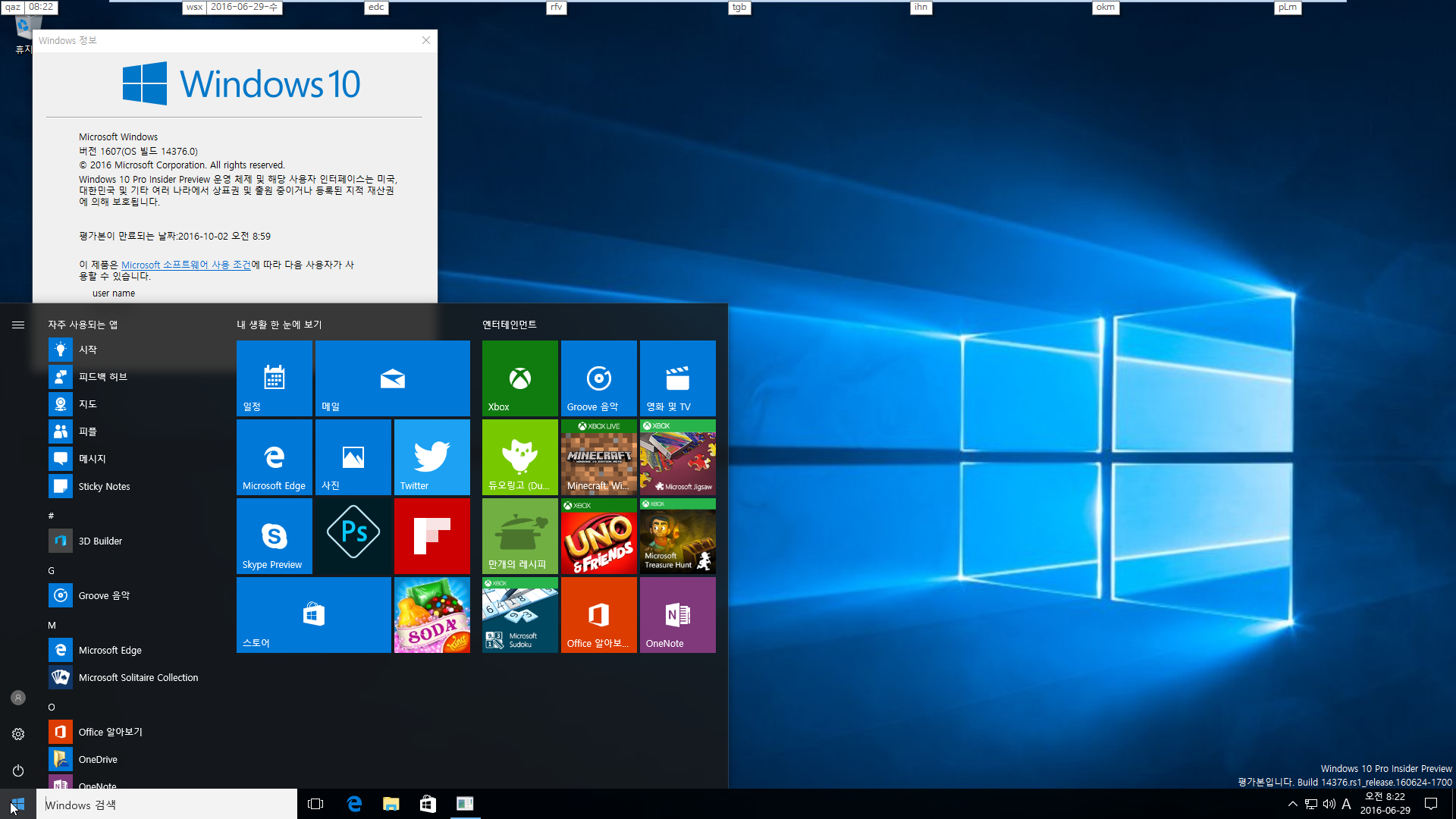Open Settings gear in the Start menu
This screenshot has width=1456, height=819.
pos(18,734)
